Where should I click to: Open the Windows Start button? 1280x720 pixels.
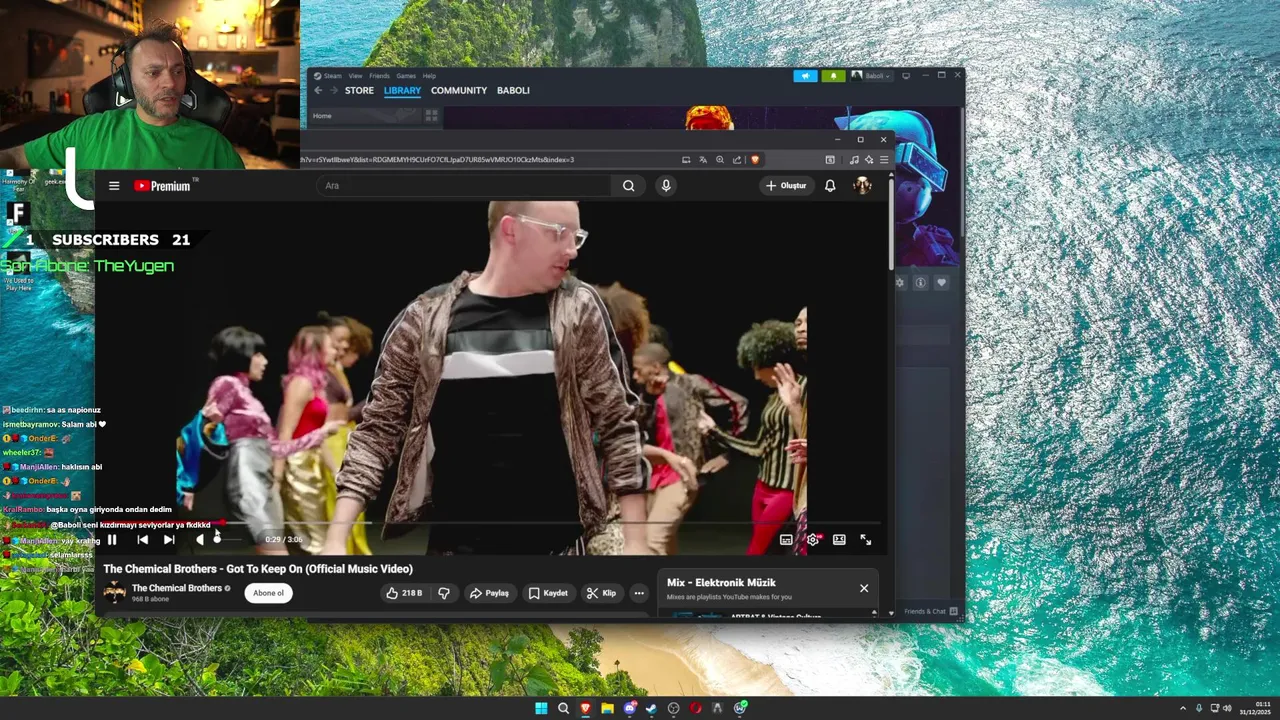[541, 708]
